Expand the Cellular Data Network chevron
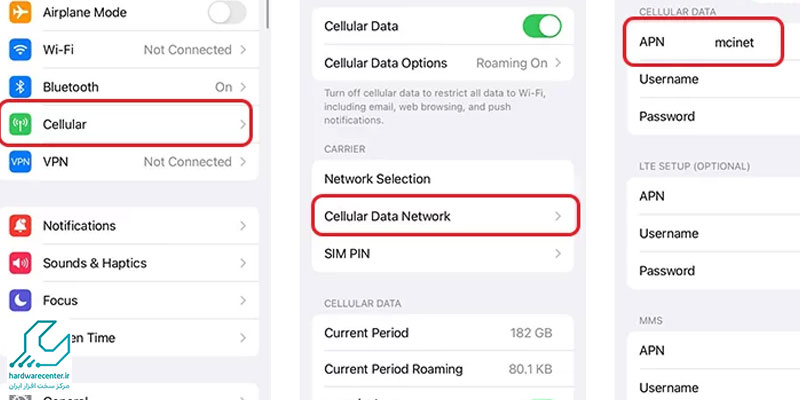This screenshot has width=800, height=400. [558, 216]
